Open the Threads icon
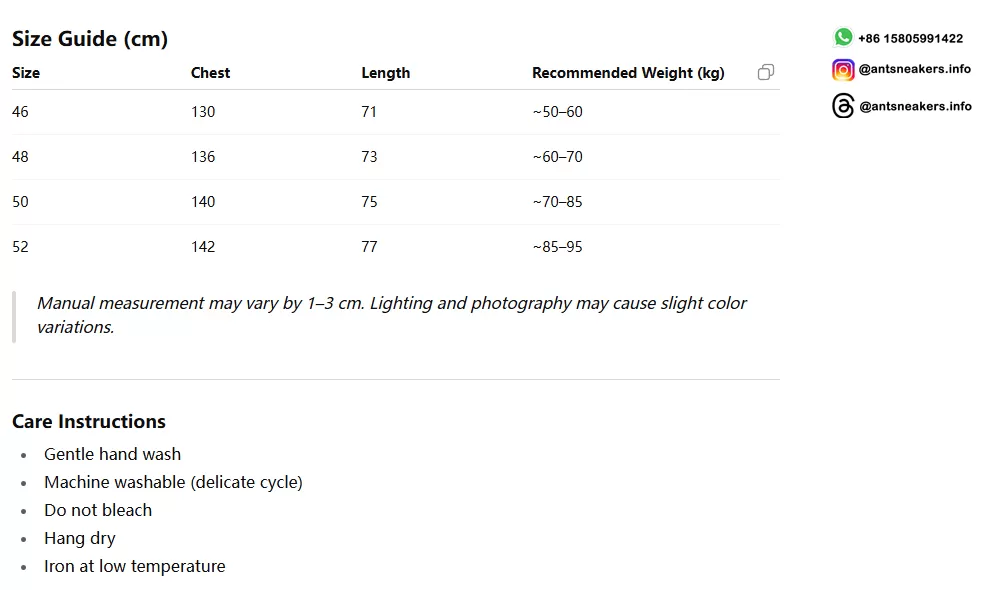The width and height of the screenshot is (982, 590). (x=843, y=106)
